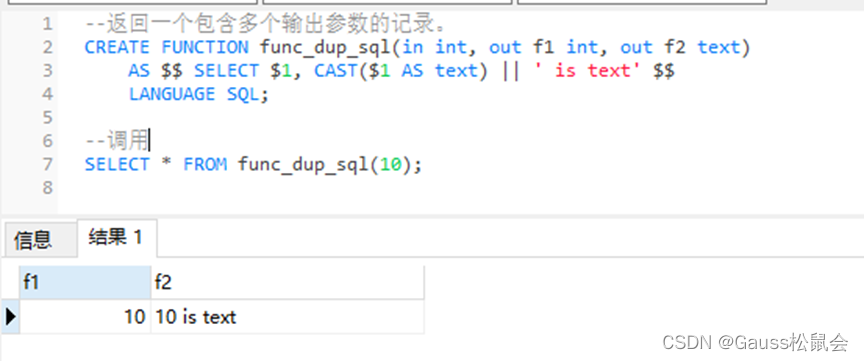Click the FUNCTION keyword on line 2
This screenshot has height=361, width=864.
pos(205,47)
